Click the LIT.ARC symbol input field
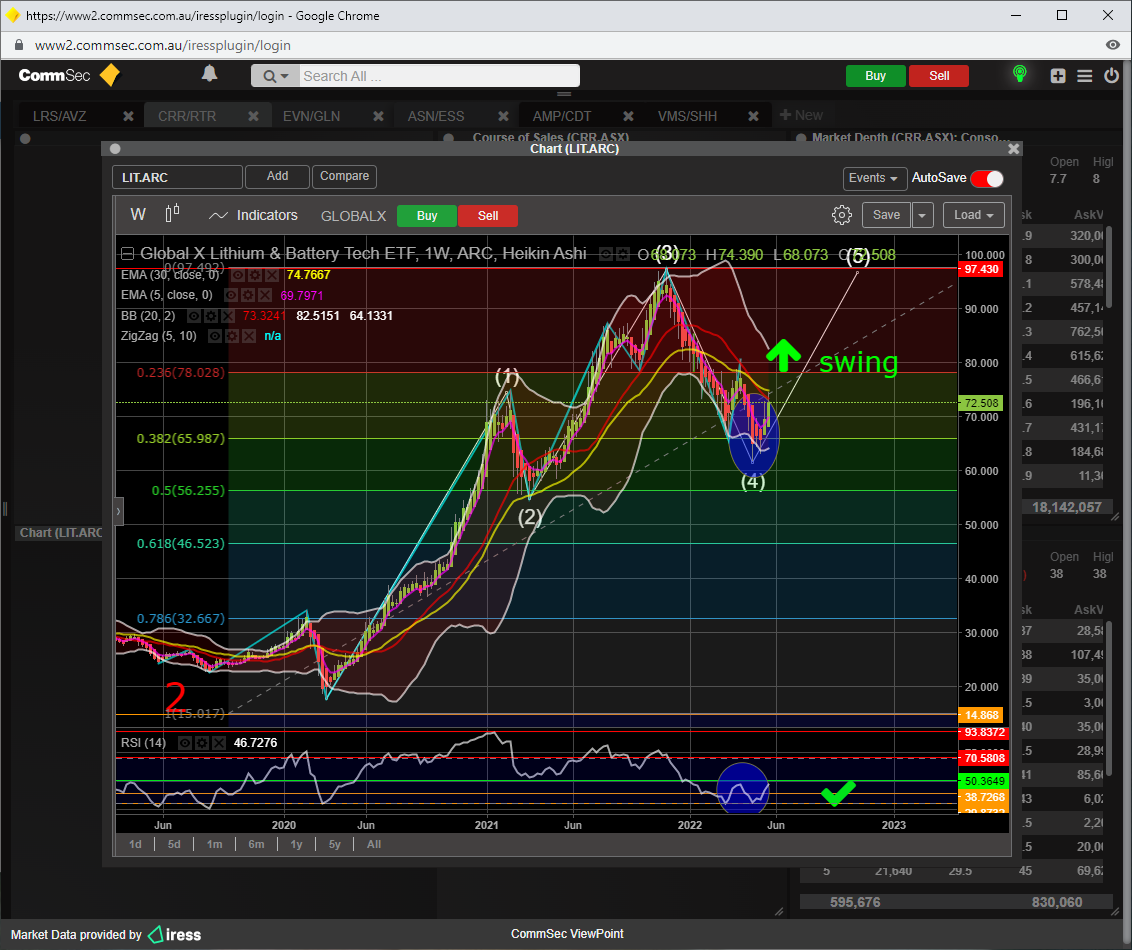1132x950 pixels. point(177,177)
